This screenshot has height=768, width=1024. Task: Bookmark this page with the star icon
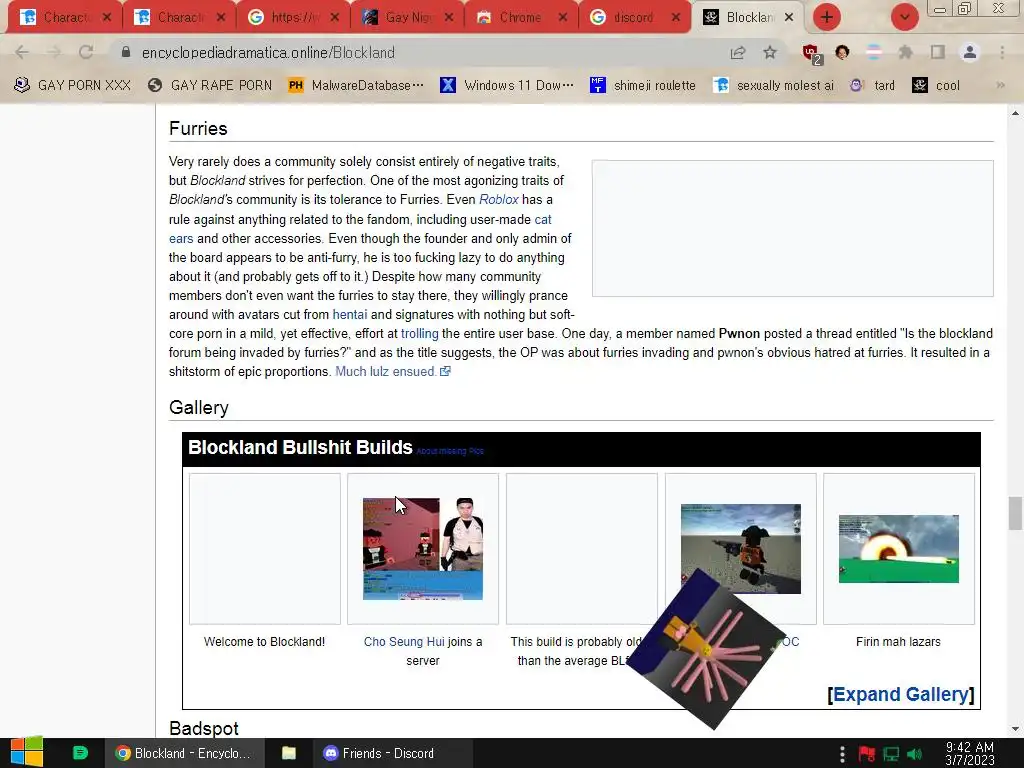[x=770, y=52]
